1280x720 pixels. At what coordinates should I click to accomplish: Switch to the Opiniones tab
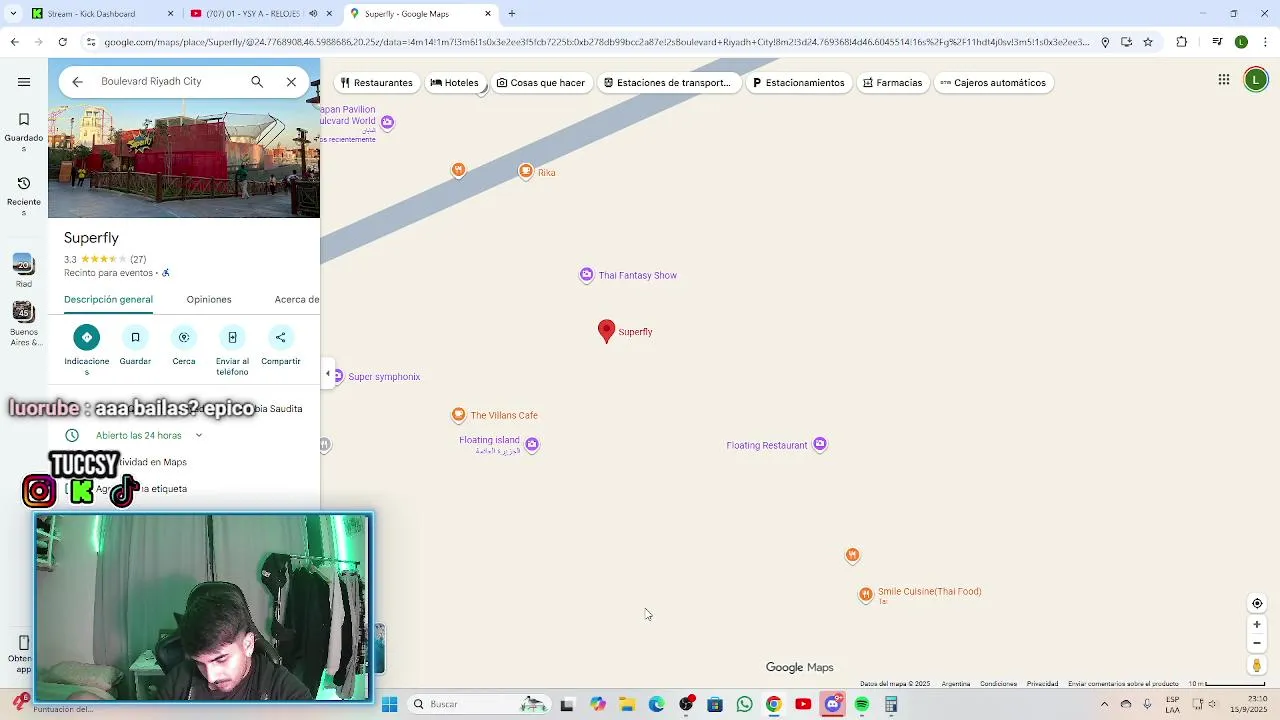pos(209,300)
